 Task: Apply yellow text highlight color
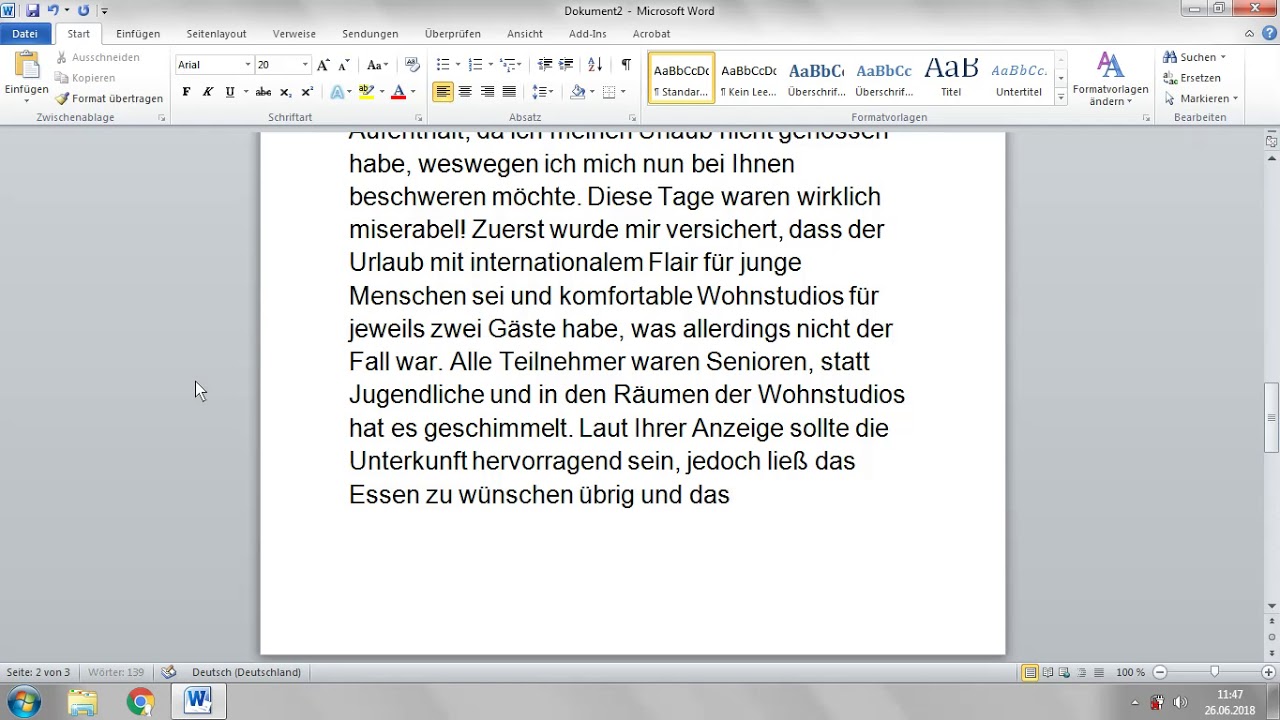click(x=366, y=92)
